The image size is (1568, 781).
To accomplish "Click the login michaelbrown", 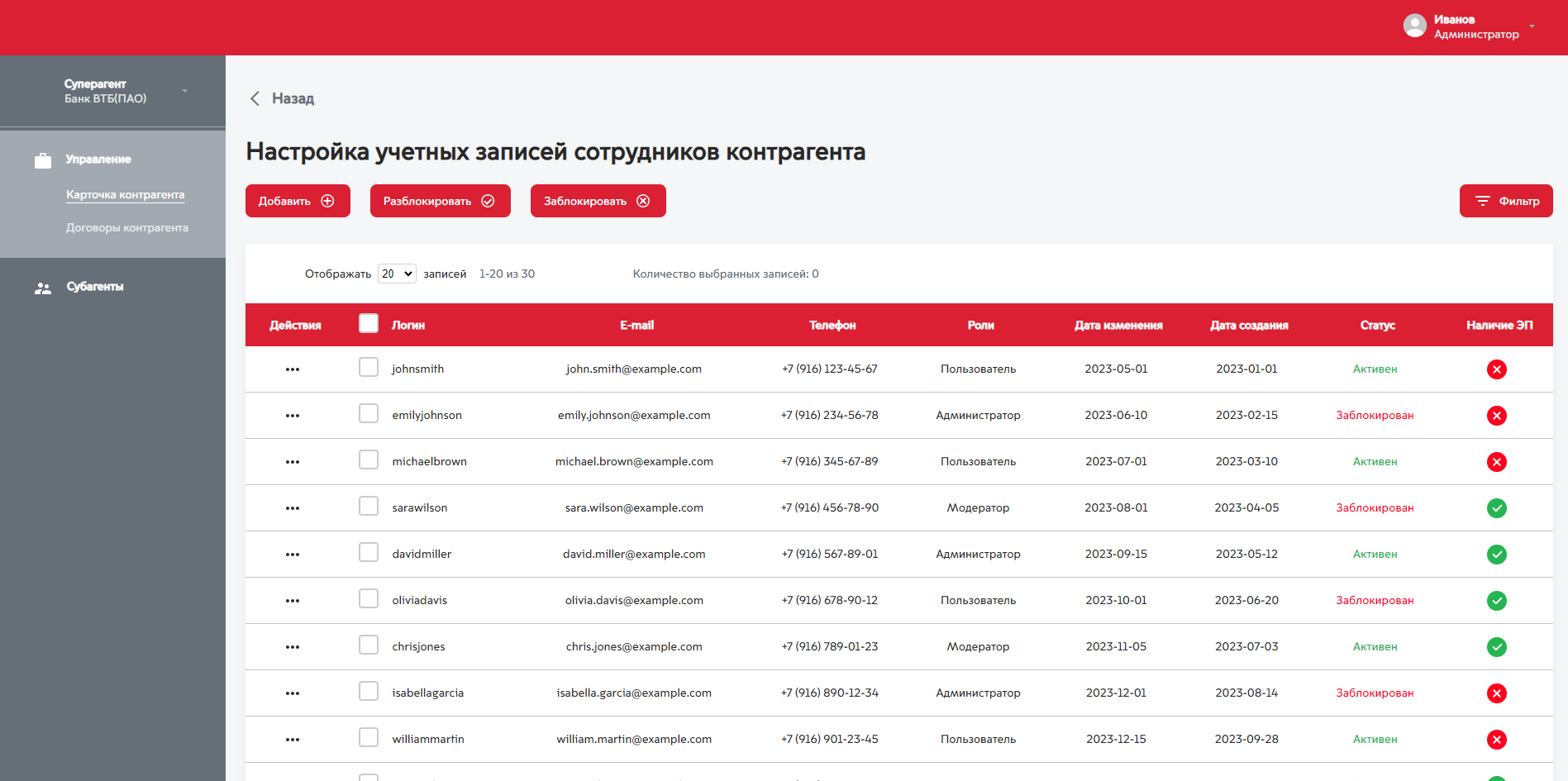I will click(x=429, y=462).
